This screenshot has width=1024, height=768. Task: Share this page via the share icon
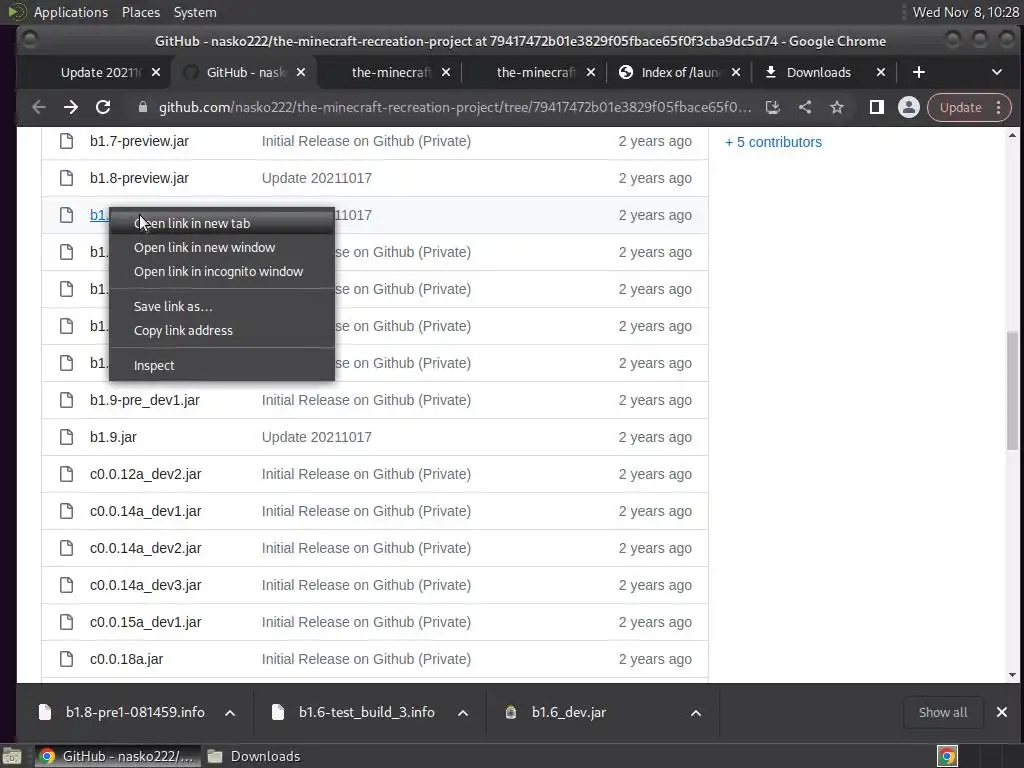point(805,107)
